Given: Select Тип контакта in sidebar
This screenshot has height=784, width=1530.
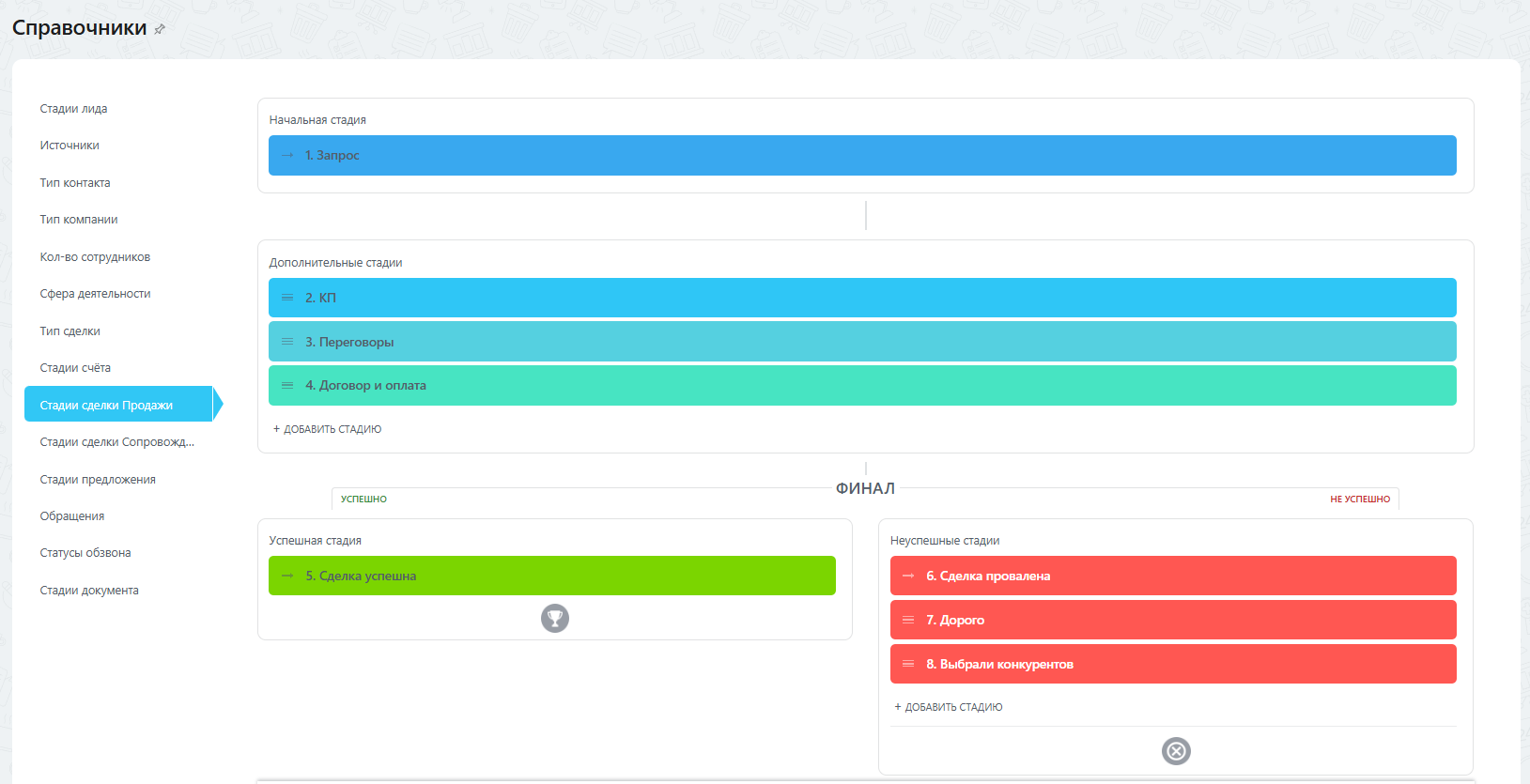Looking at the screenshot, I should [x=75, y=183].
